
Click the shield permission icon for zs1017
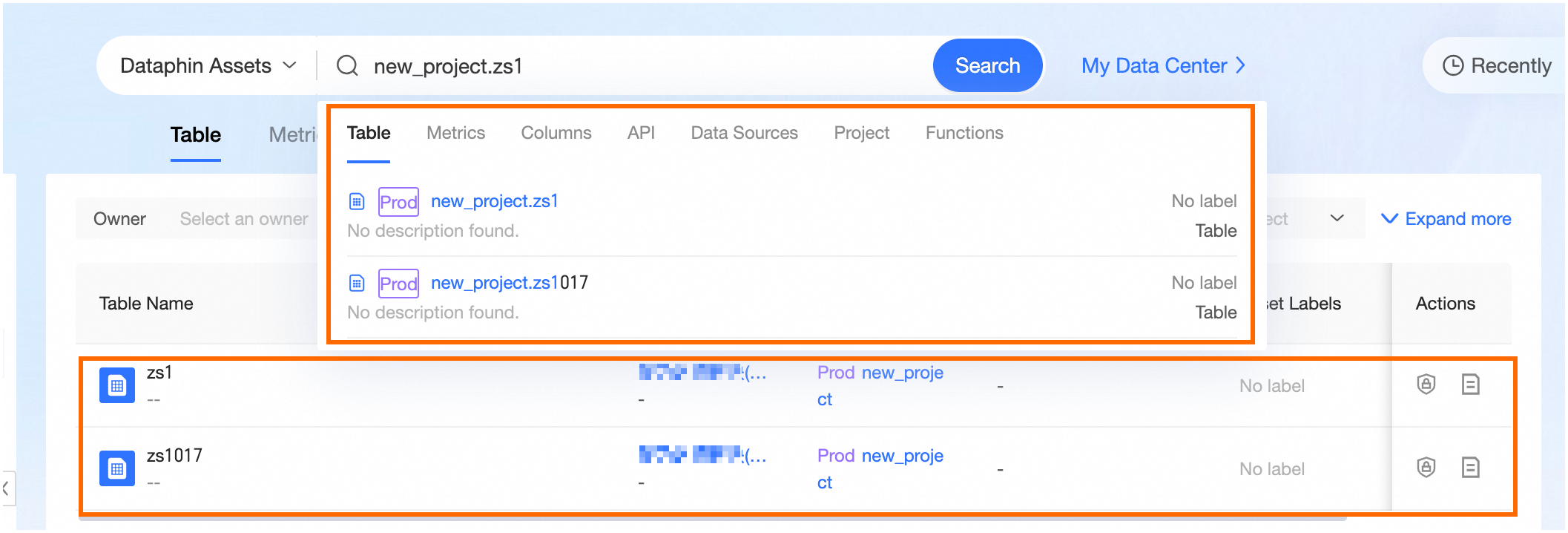tap(1426, 467)
